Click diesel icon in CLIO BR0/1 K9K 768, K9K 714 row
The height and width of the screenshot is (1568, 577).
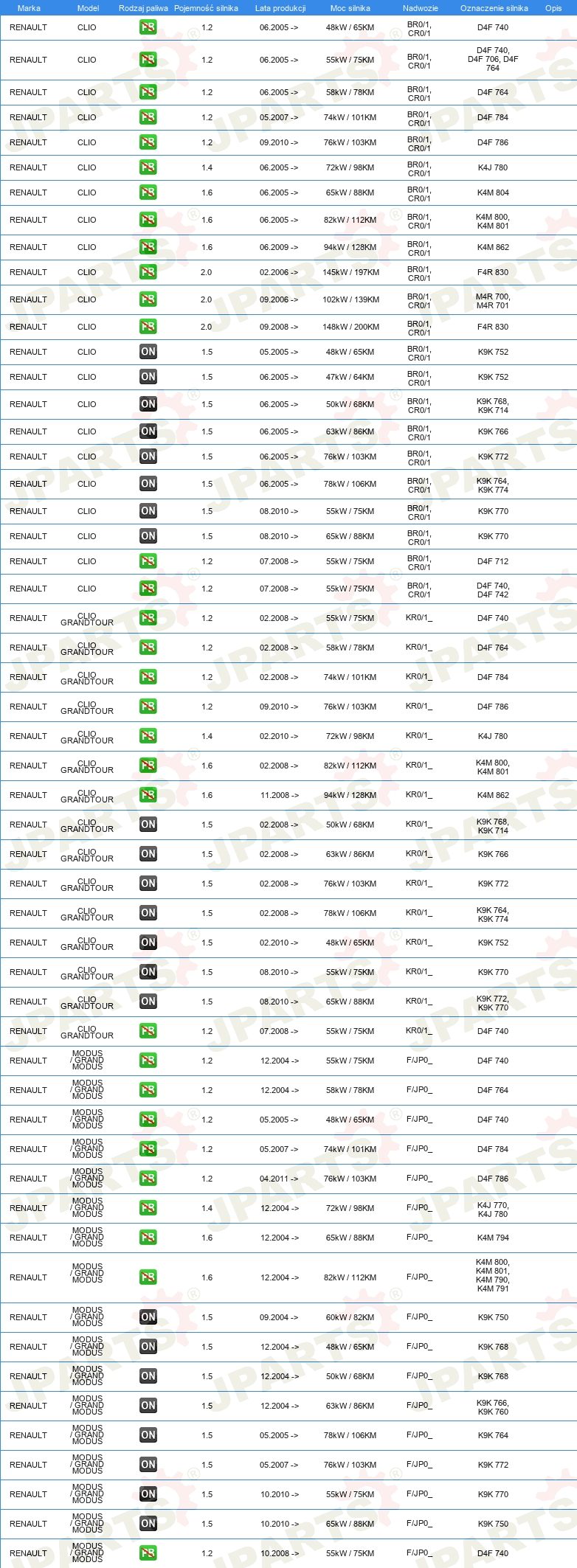click(x=148, y=404)
